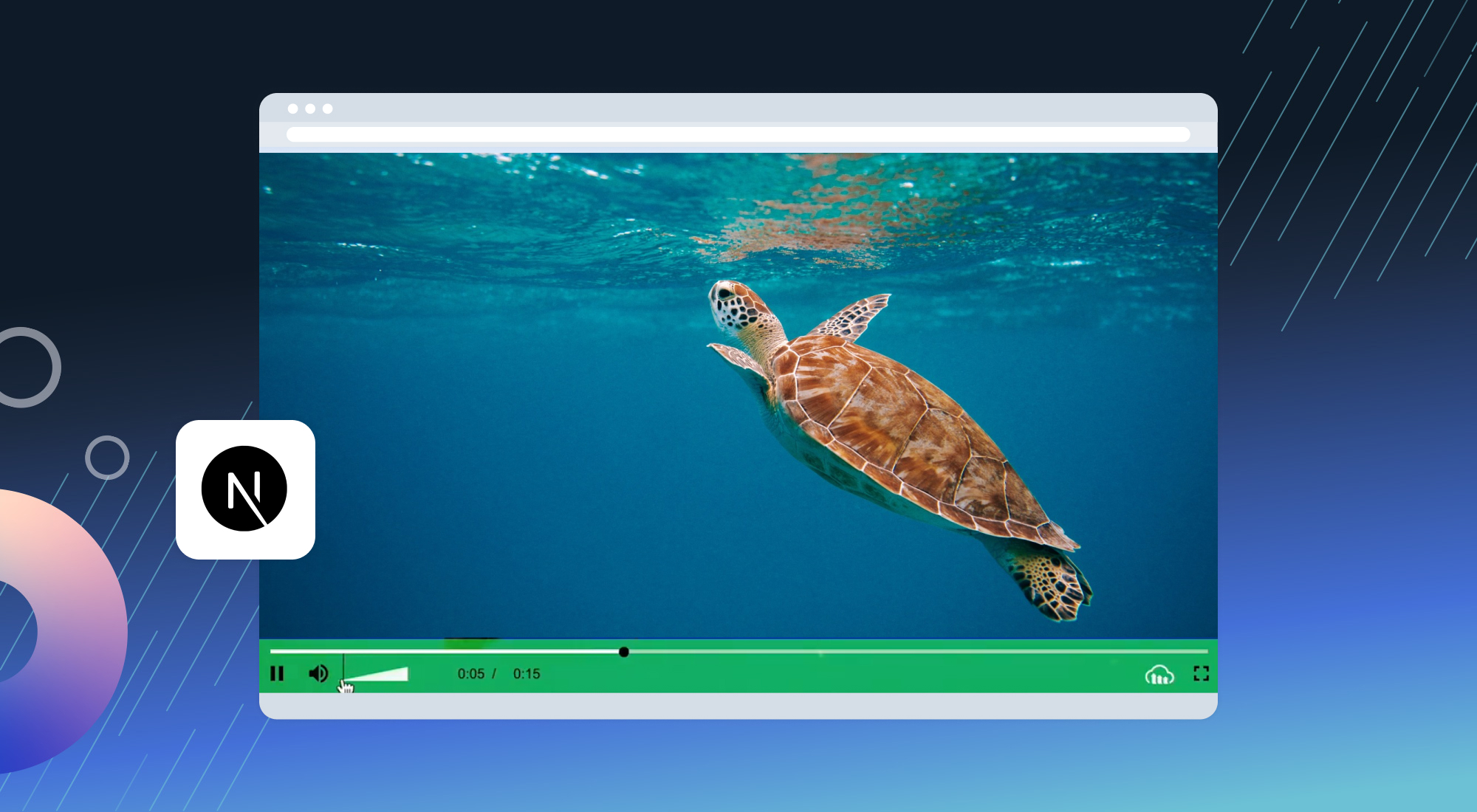Click the time display showing 0:05

point(470,673)
